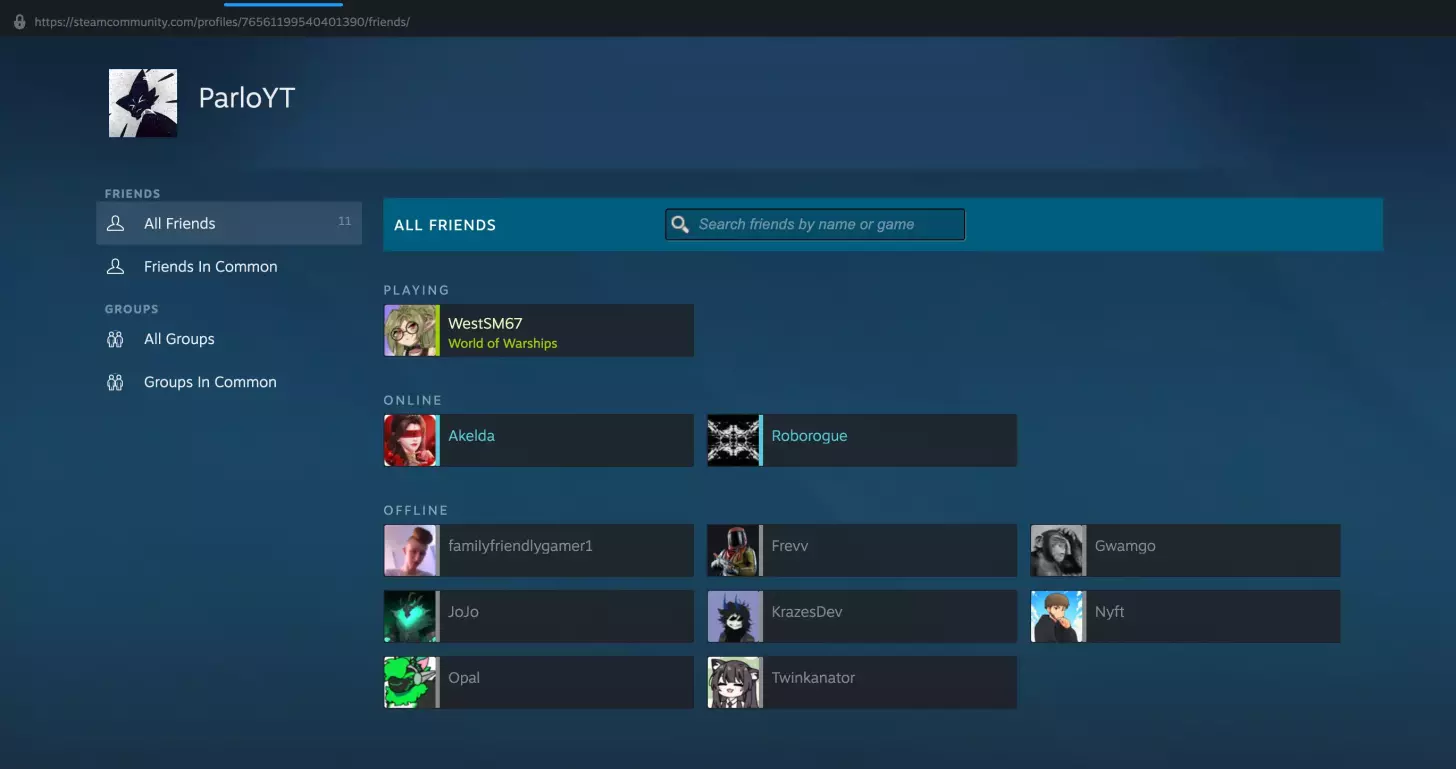This screenshot has height=769, width=1456.
Task: Open familyfriendlygamer1's profile name
Action: 520,546
